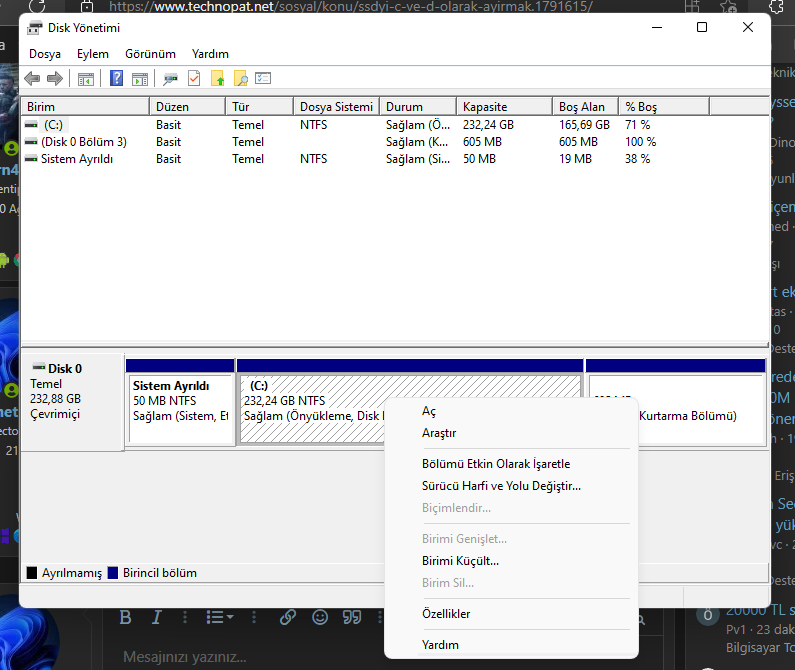Click the rescan disks drive icon
Image resolution: width=795 pixels, height=670 pixels.
coord(170,79)
